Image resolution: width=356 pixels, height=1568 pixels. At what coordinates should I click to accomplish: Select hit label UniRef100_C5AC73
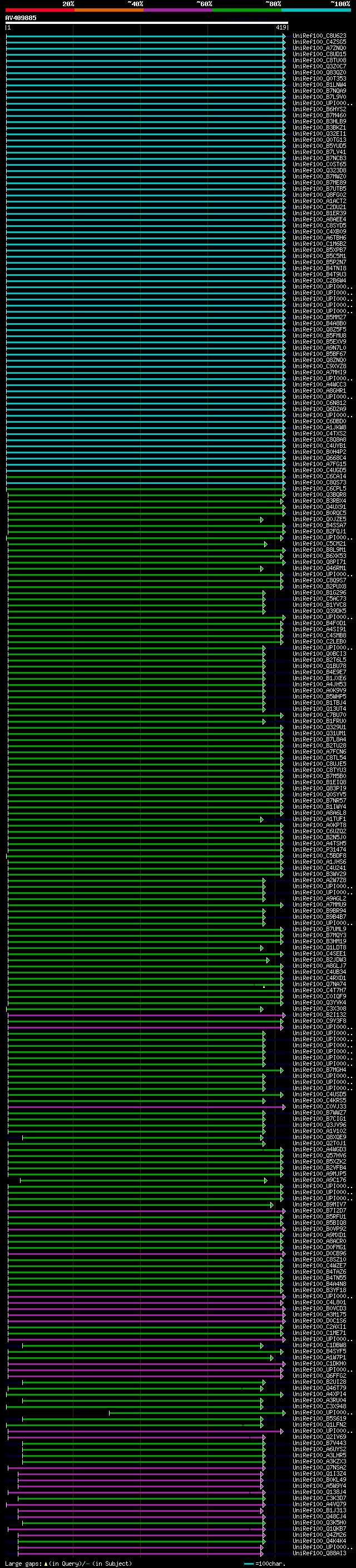coord(319,599)
